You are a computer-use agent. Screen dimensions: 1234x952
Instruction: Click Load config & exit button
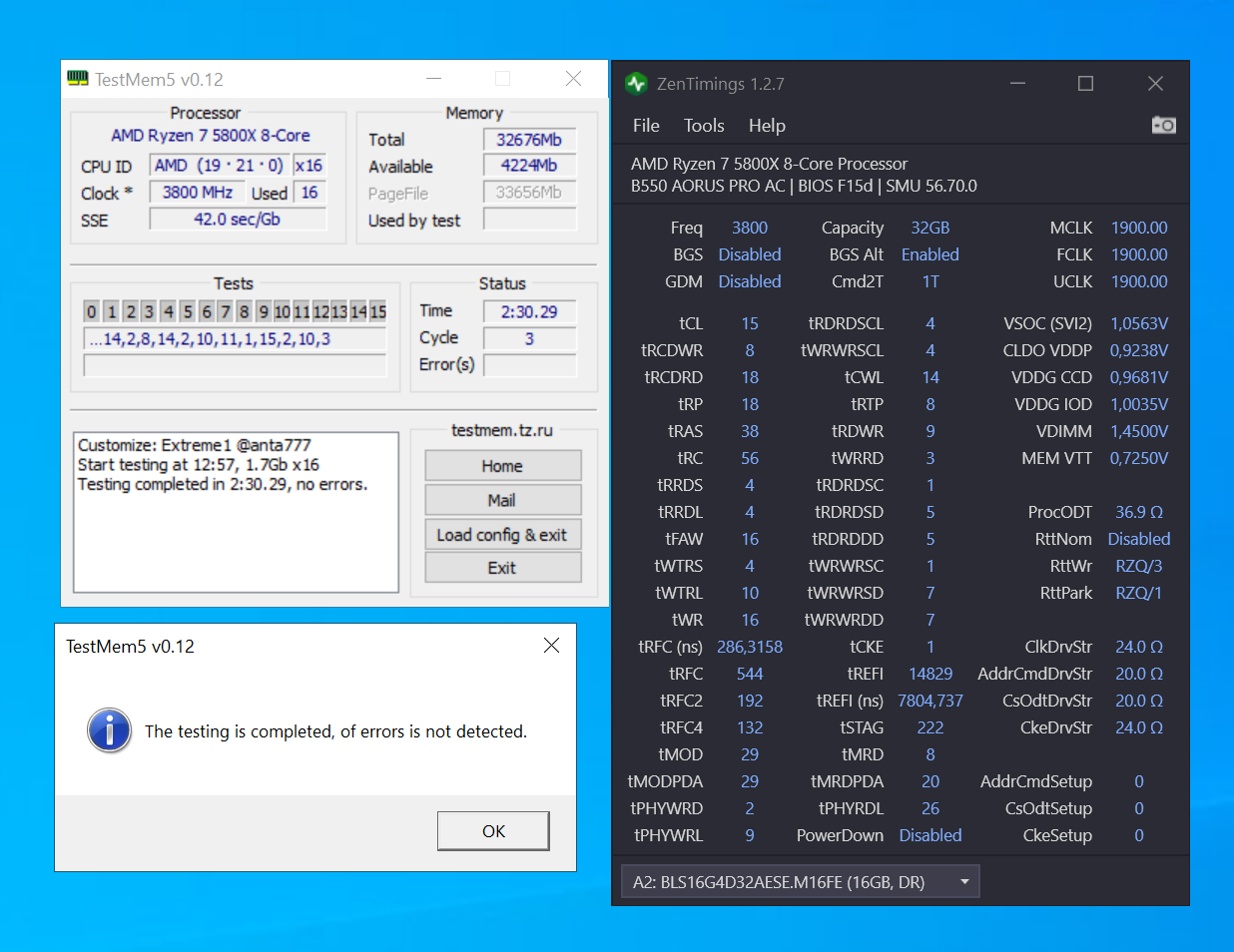coord(502,534)
